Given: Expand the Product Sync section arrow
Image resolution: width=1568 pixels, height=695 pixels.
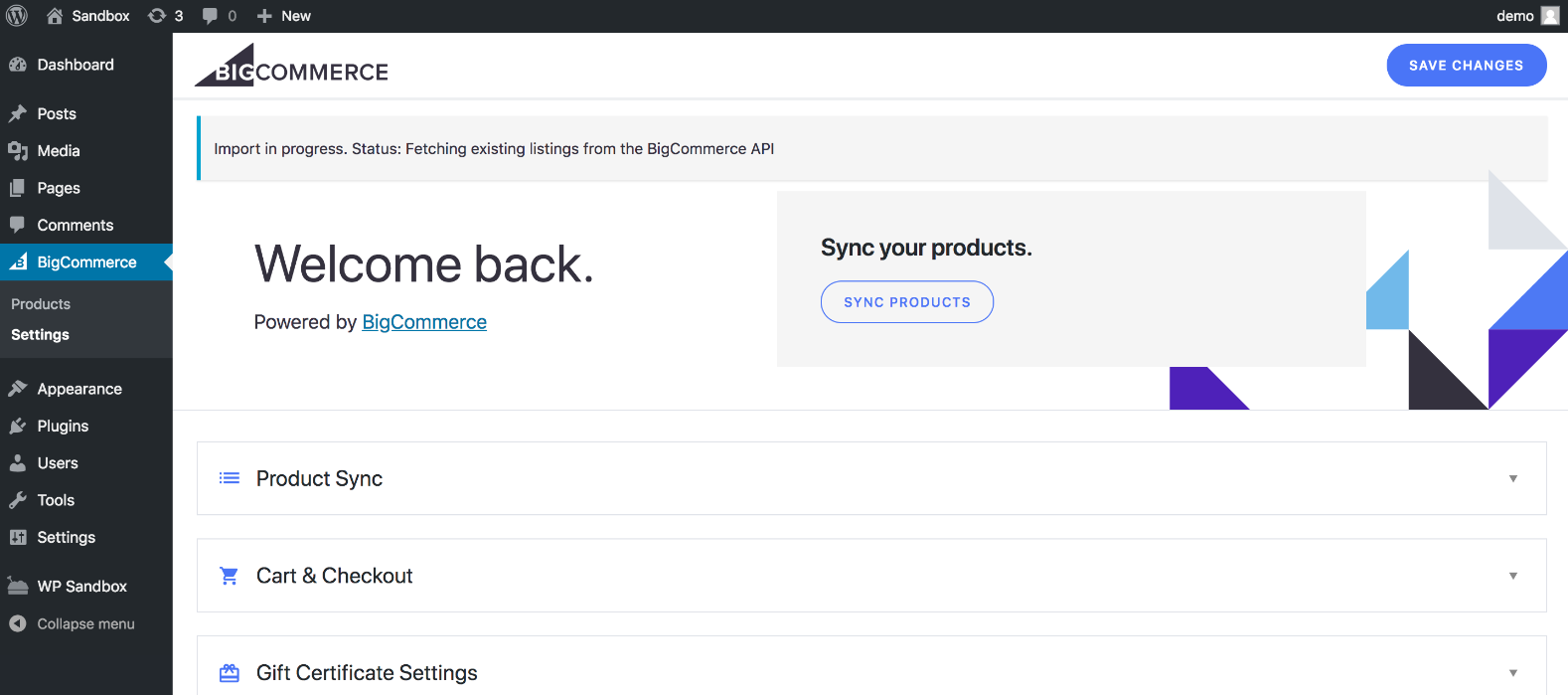Looking at the screenshot, I should tap(1513, 479).
